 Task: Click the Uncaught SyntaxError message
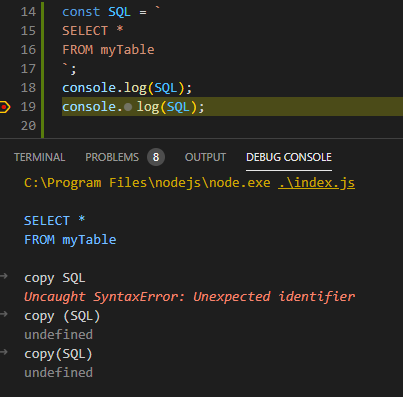pos(190,297)
